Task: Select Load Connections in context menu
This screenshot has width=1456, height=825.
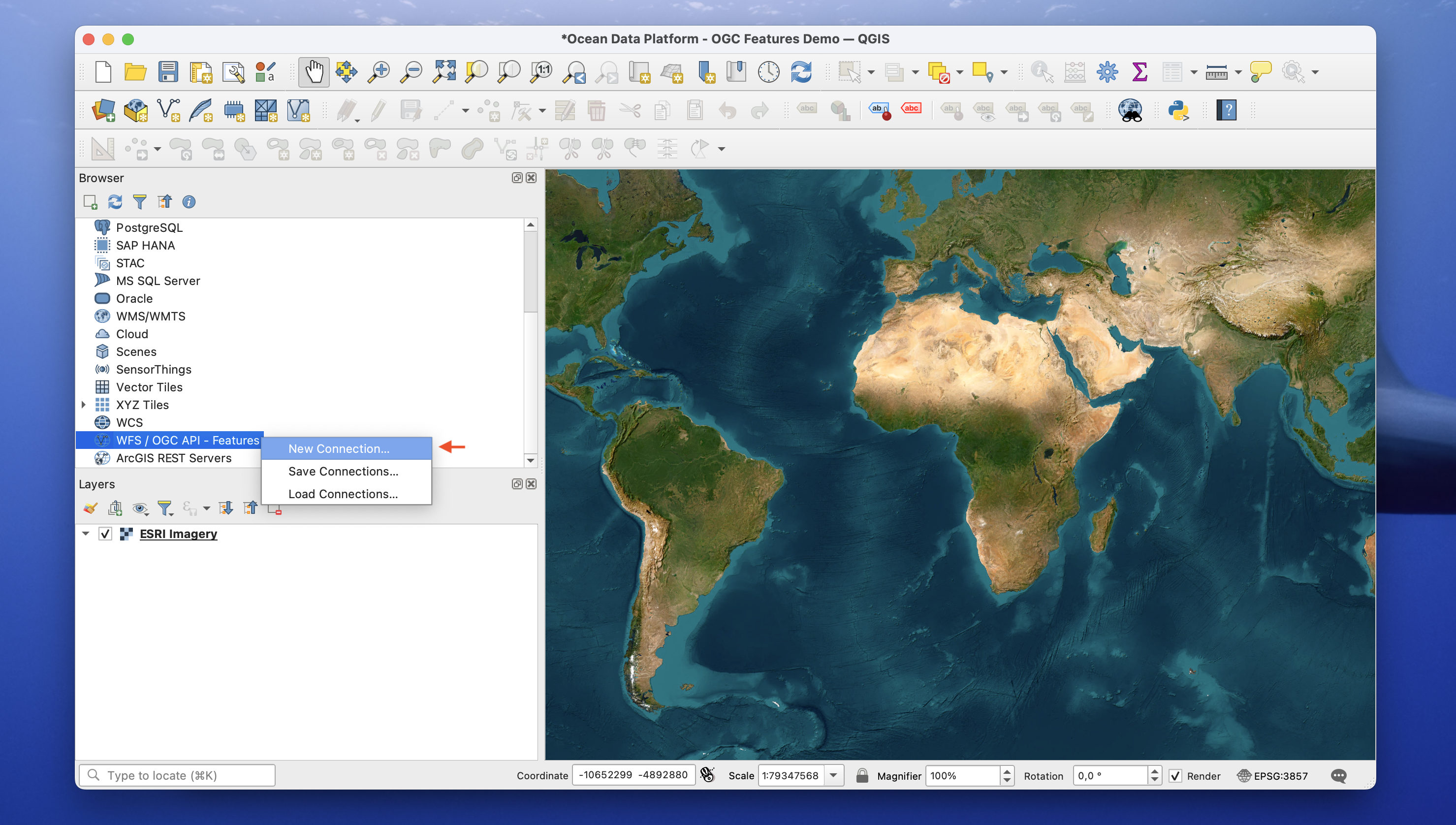Action: pyautogui.click(x=342, y=494)
